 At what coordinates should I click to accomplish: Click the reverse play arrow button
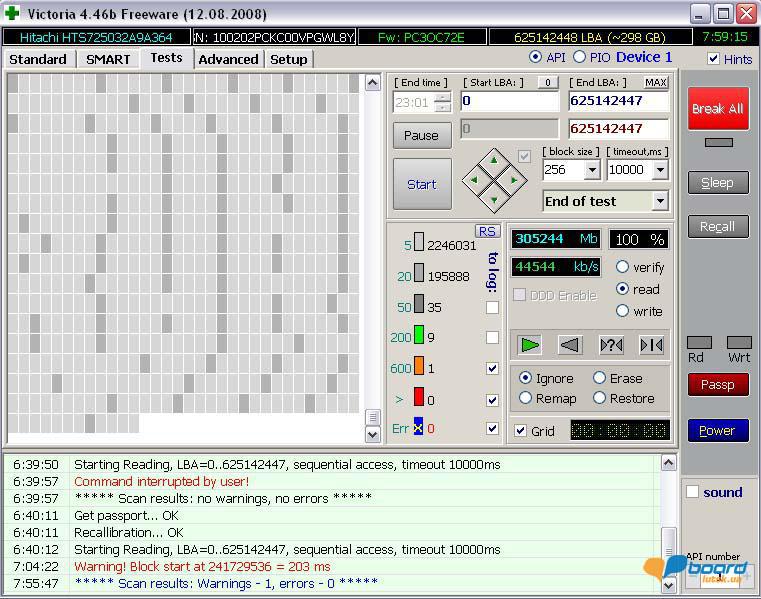pyautogui.click(x=570, y=345)
